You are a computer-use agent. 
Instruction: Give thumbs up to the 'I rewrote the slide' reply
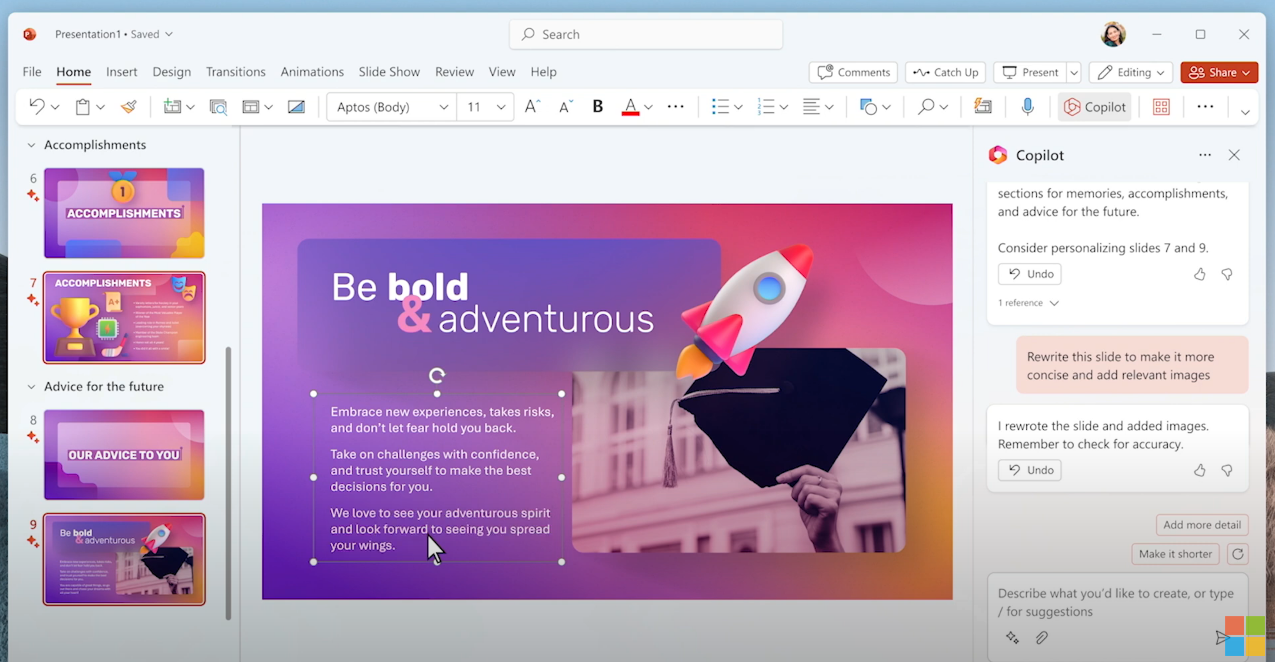(x=1200, y=470)
